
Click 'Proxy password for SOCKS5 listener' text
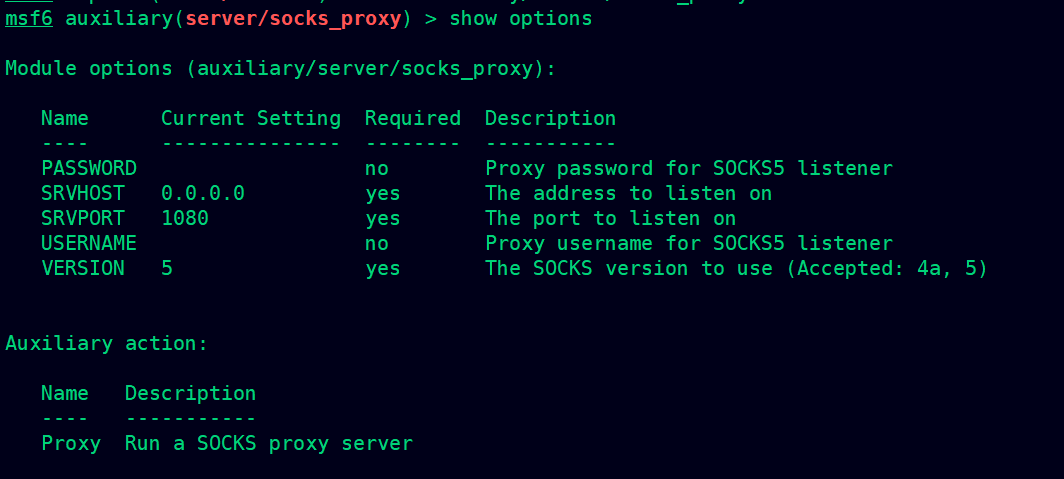pyautogui.click(x=689, y=168)
